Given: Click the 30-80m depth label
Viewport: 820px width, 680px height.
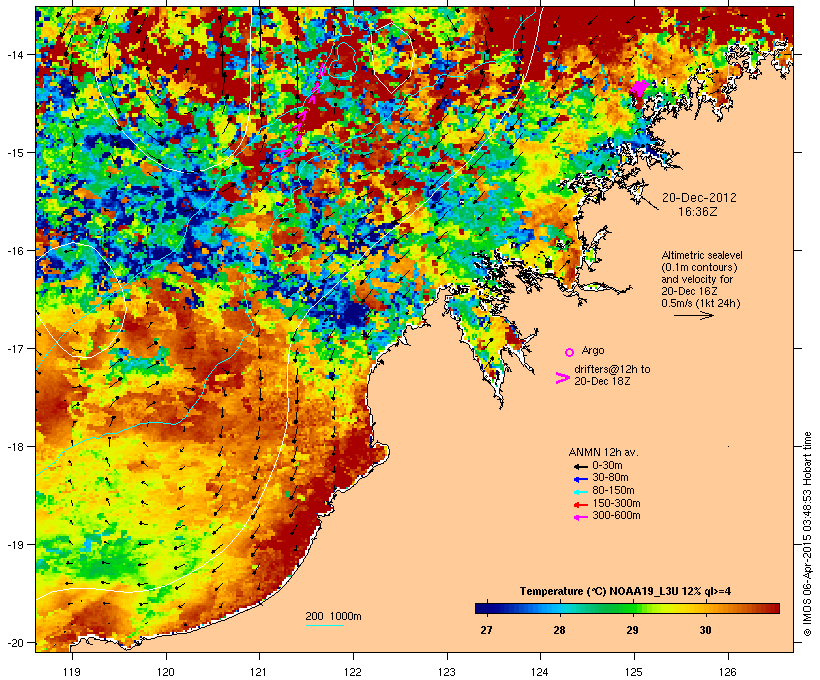Looking at the screenshot, I should tap(610, 478).
